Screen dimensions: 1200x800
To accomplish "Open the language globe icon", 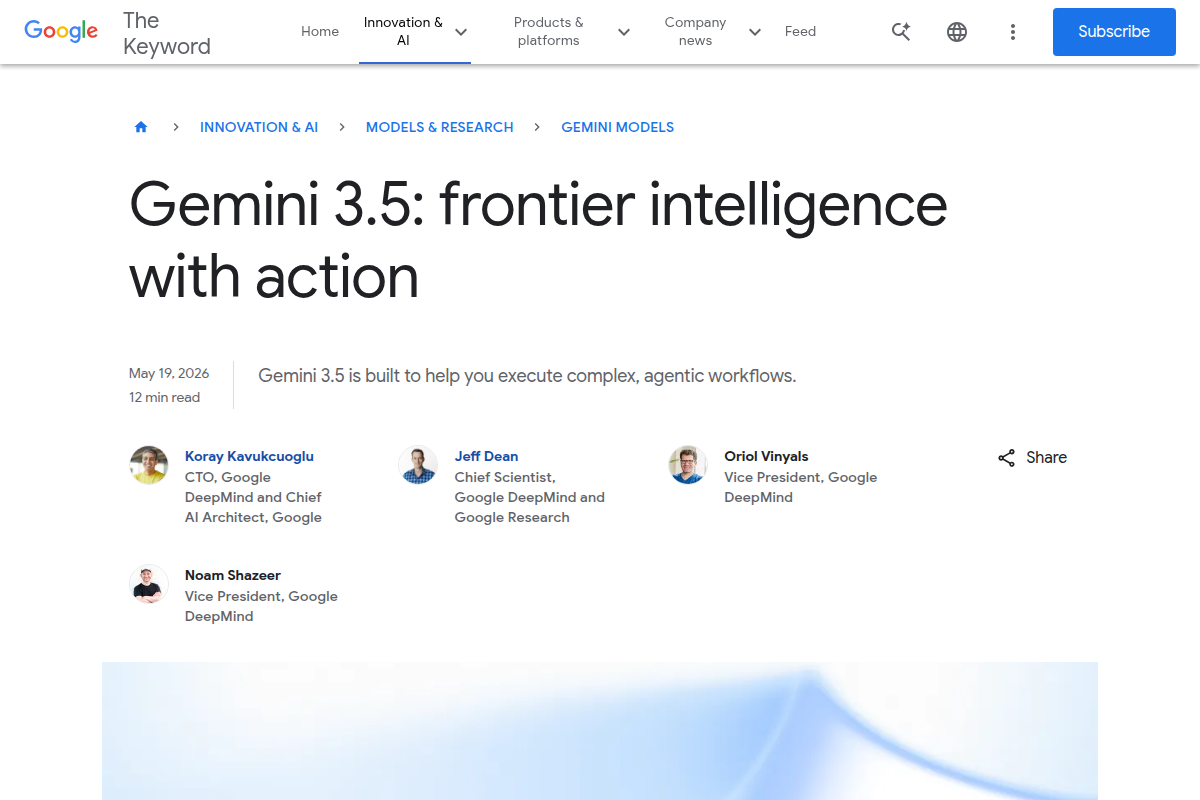I will [957, 32].
